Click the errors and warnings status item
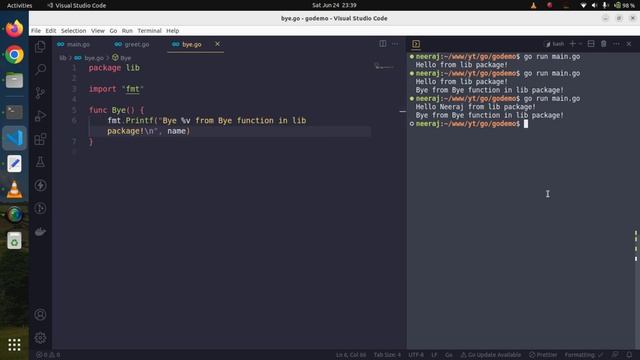 coord(49,355)
